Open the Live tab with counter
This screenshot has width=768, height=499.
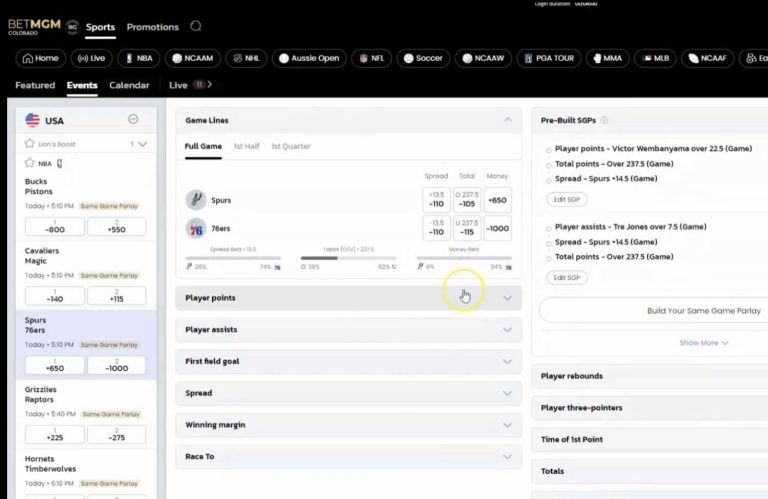click(186, 85)
